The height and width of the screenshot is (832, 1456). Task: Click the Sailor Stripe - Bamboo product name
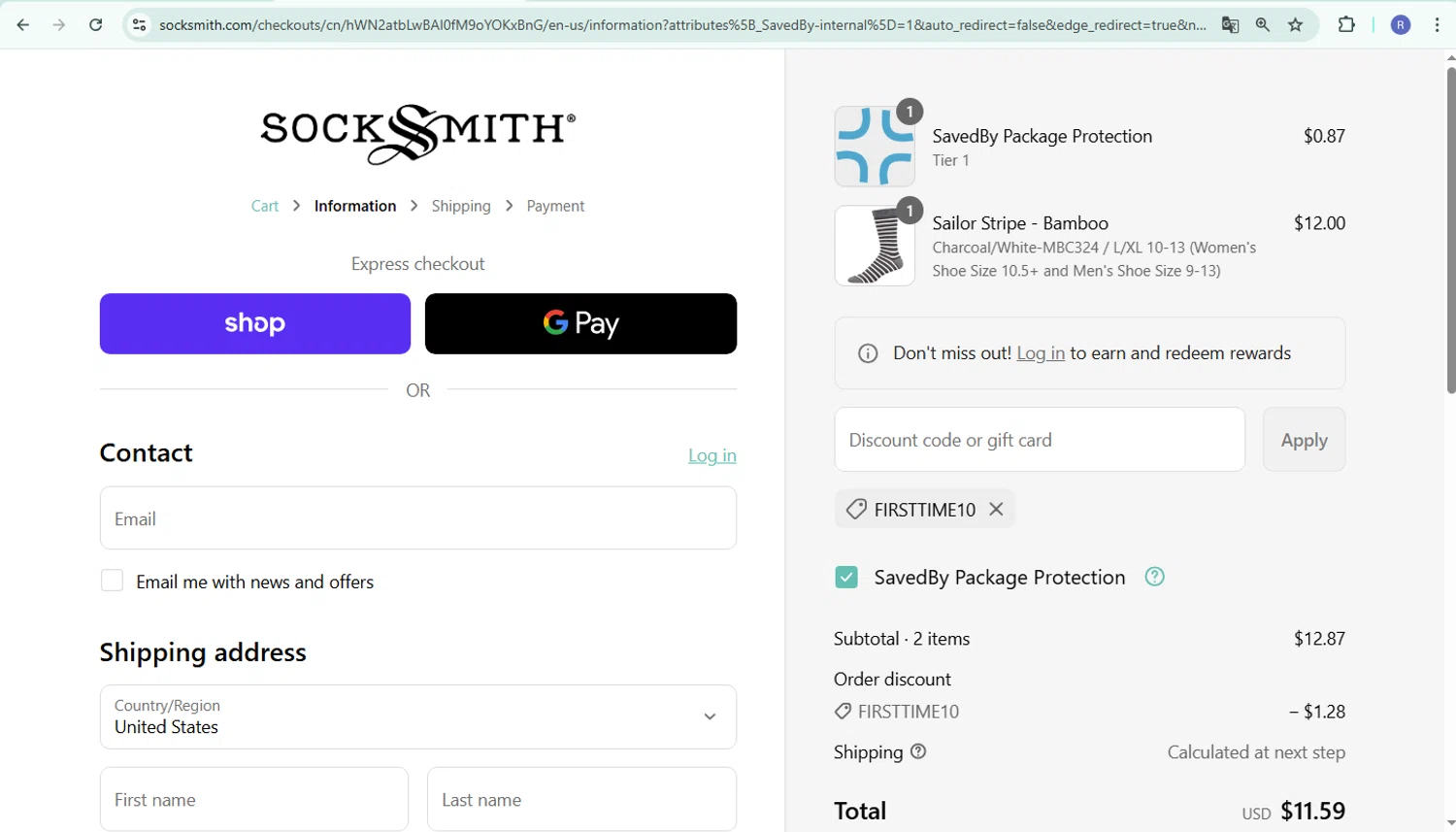(1020, 223)
